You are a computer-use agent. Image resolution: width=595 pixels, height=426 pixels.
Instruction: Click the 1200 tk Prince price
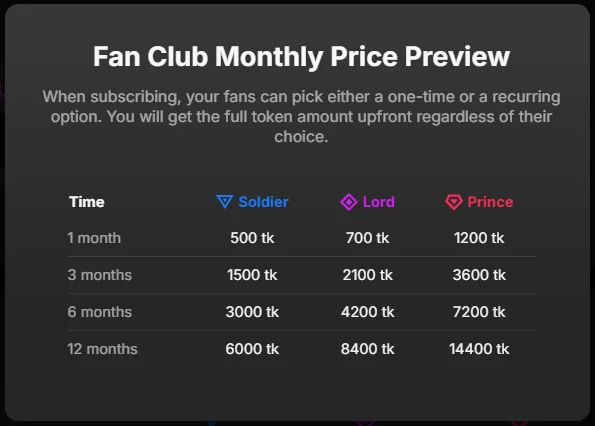coord(479,238)
